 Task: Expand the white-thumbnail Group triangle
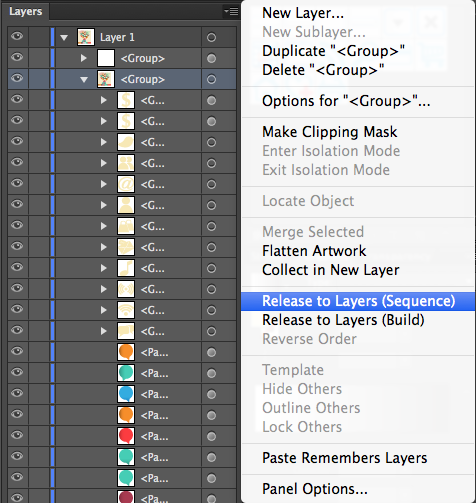coord(84,58)
